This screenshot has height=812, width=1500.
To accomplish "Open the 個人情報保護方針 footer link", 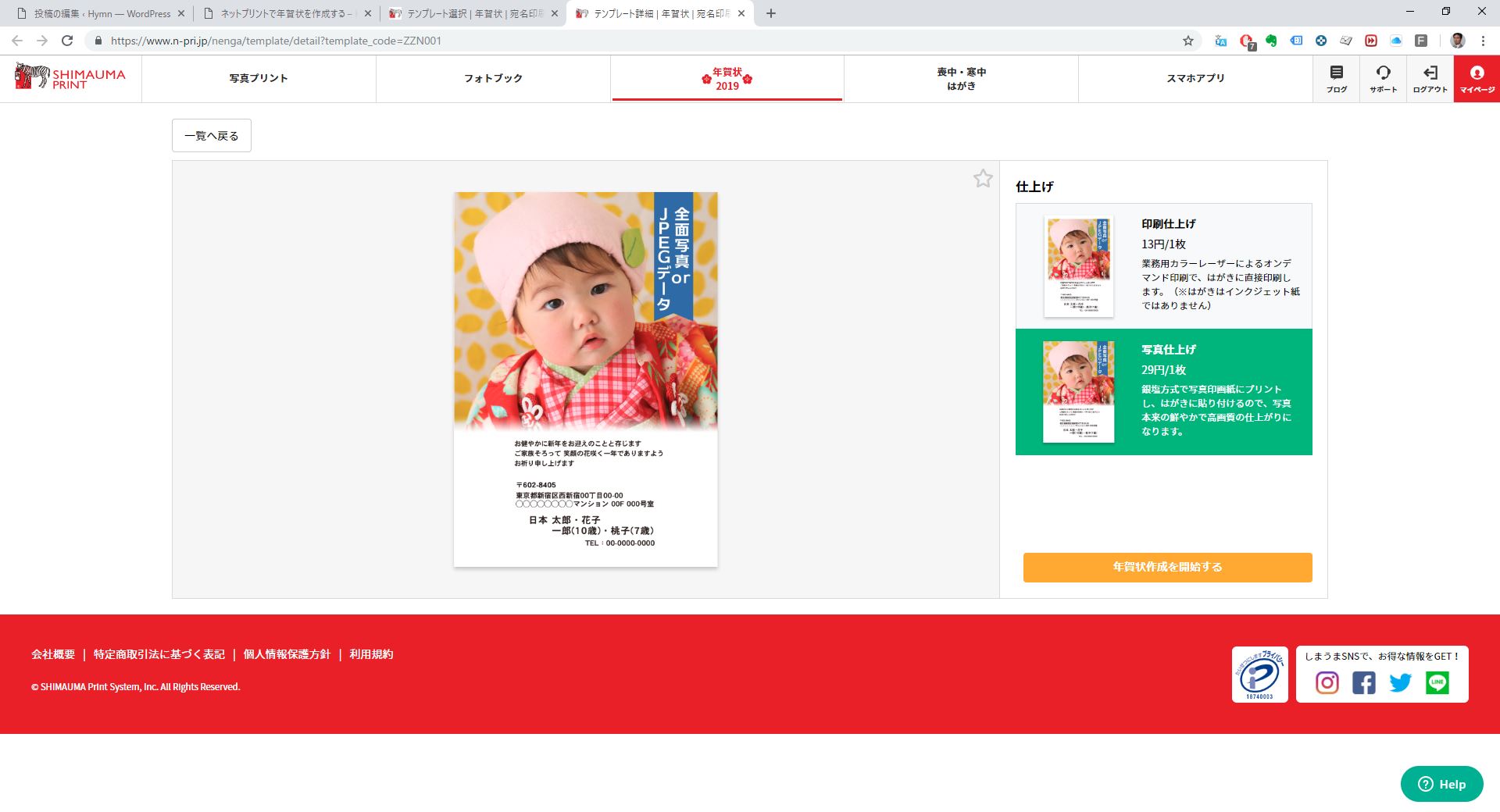I will coord(287,654).
